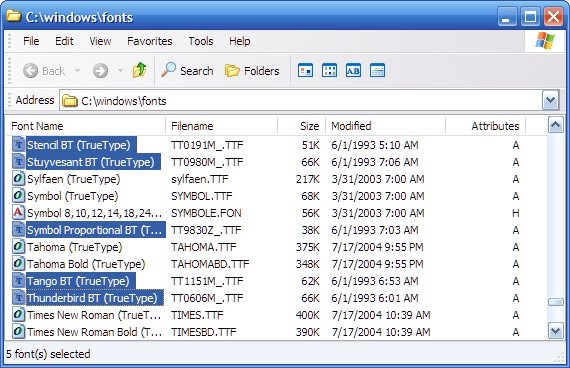Sort by Modified column header
This screenshot has width=570, height=368.
pyautogui.click(x=385, y=126)
